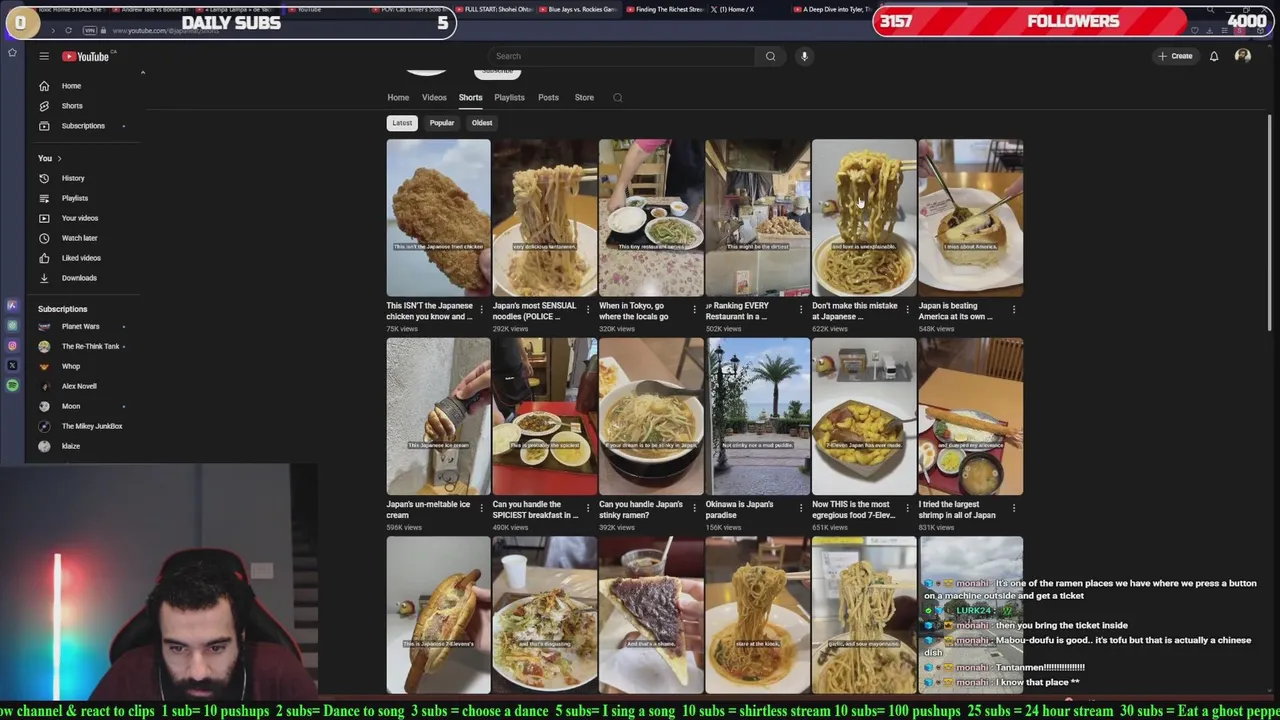Select the Latest sort chip
The height and width of the screenshot is (720, 1280).
(402, 123)
